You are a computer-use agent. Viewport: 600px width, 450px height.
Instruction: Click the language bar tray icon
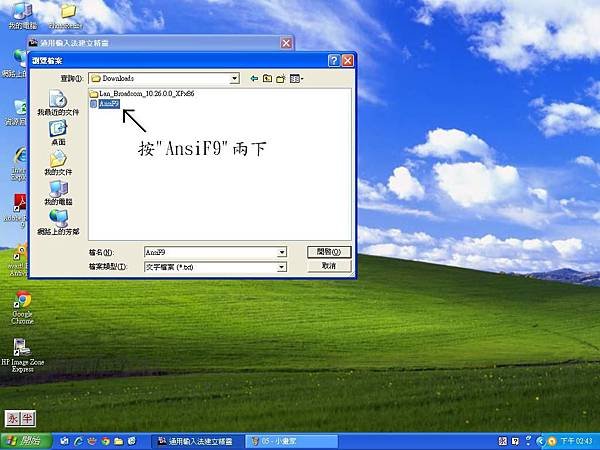tap(502, 441)
